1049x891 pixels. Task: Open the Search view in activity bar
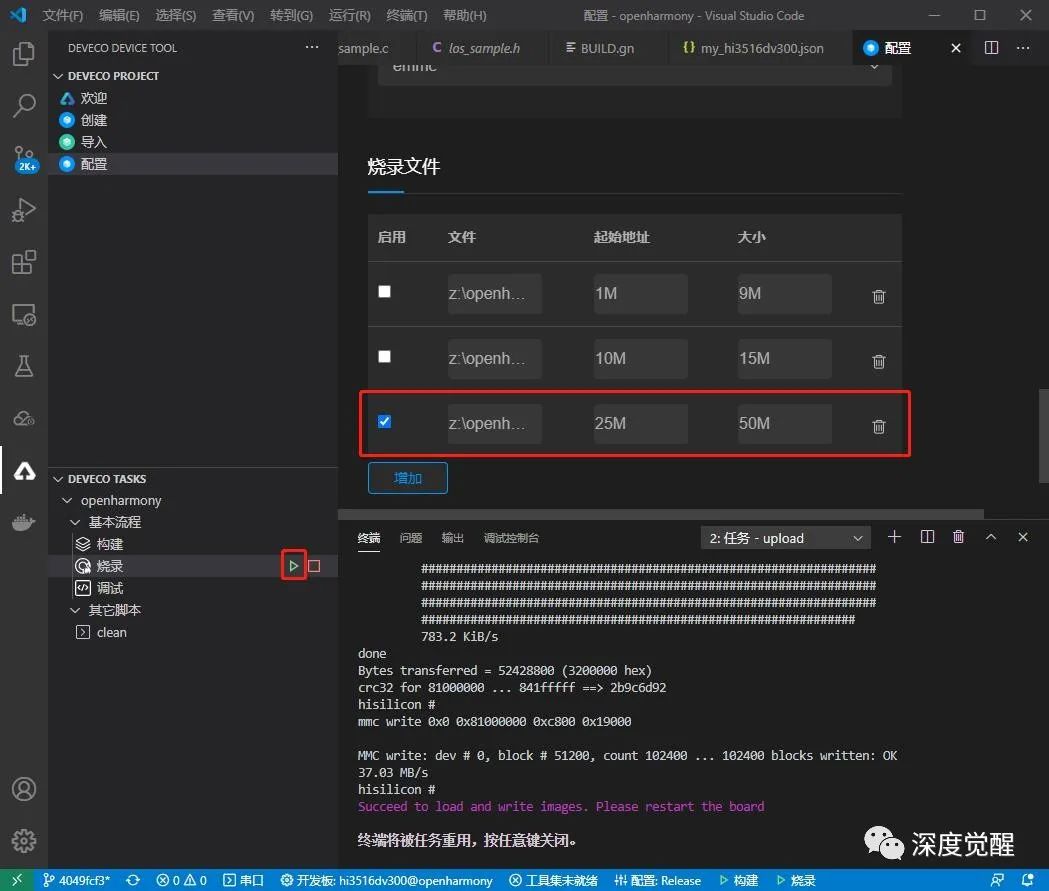[24, 106]
